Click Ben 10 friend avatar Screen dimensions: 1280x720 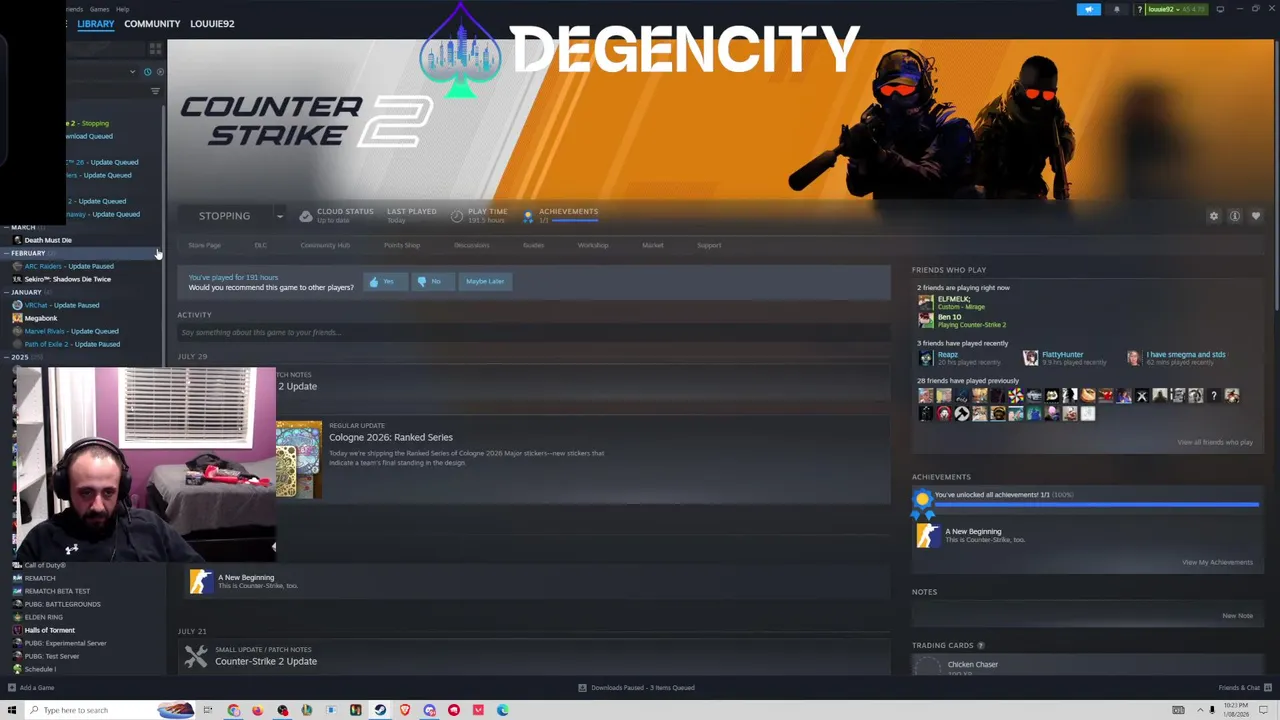926,320
